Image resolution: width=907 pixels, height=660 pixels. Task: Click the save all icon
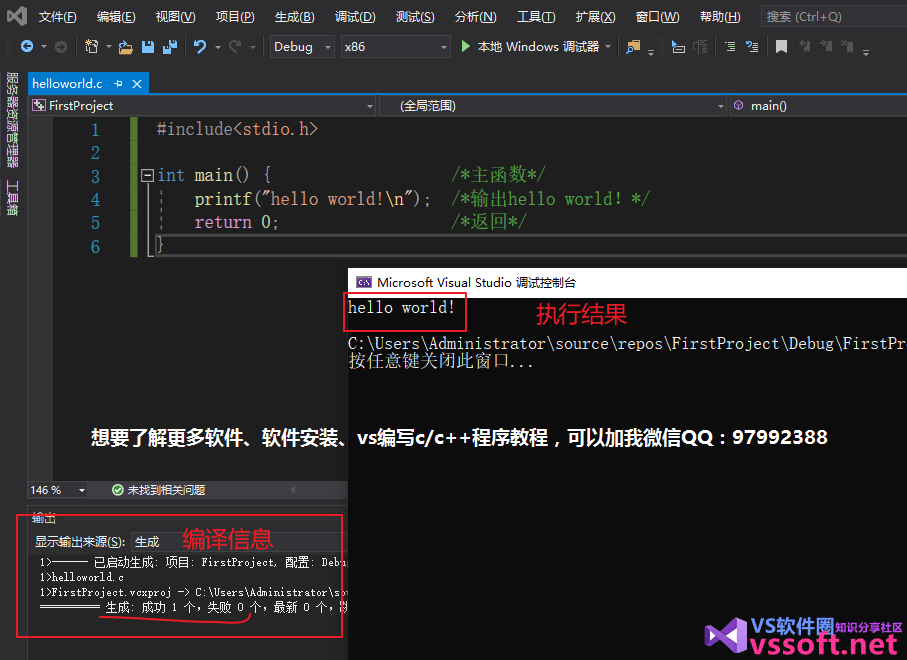(170, 47)
